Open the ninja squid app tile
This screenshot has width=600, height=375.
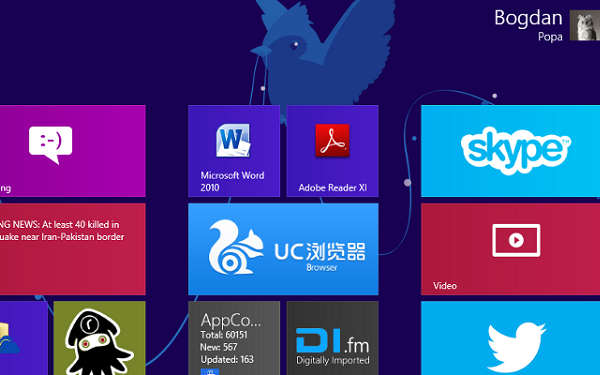(99, 338)
